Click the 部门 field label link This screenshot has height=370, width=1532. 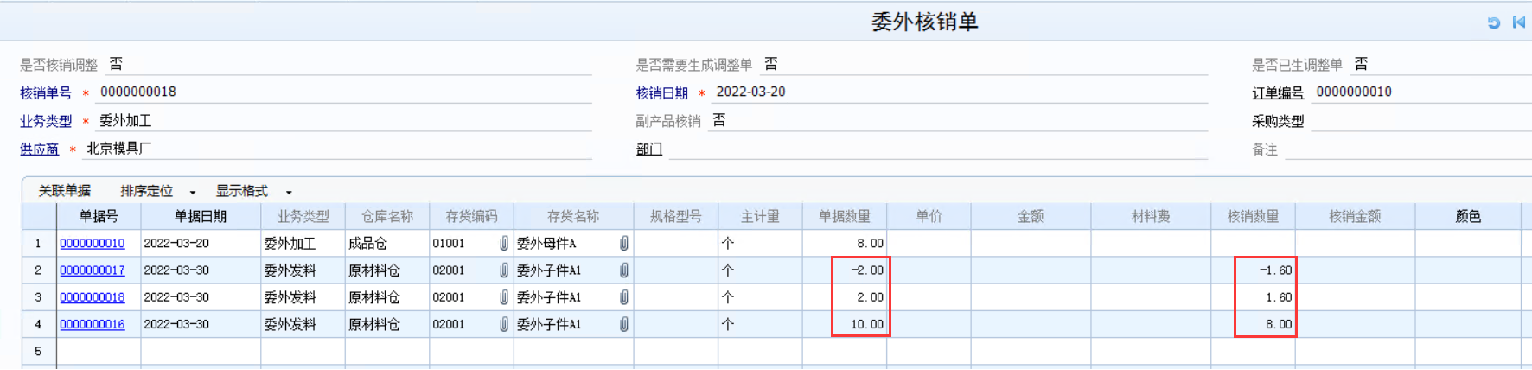coord(649,149)
